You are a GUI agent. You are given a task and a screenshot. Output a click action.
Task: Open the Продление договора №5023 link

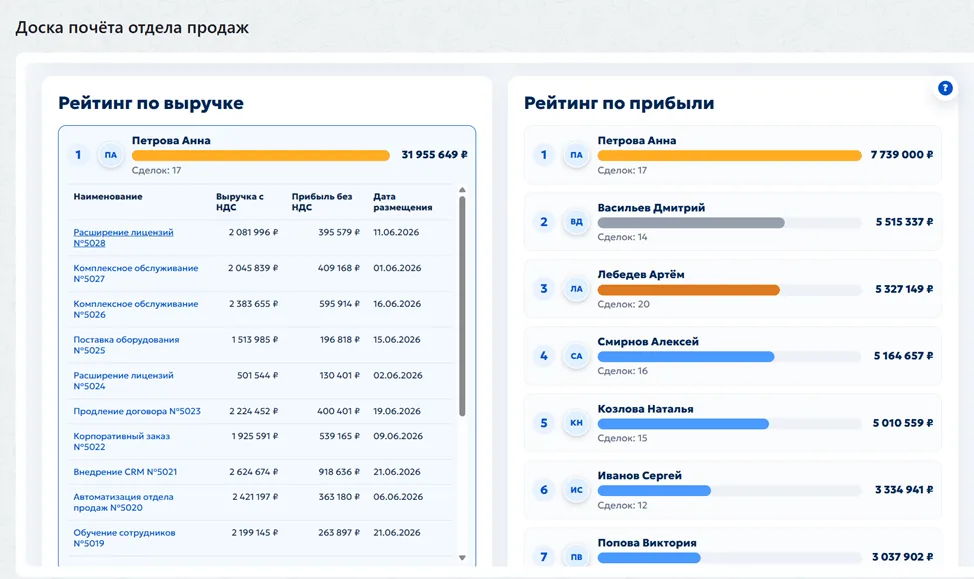tap(137, 411)
